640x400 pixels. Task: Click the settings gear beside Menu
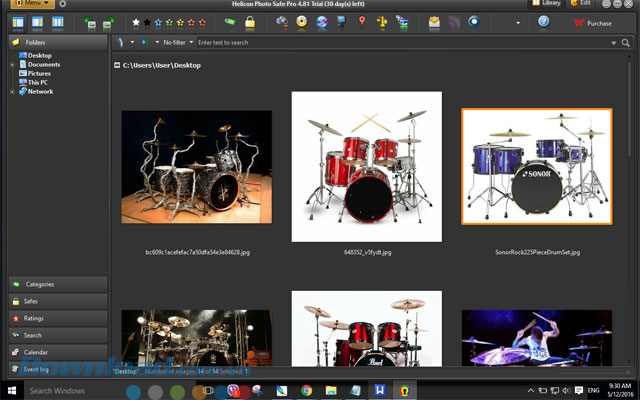click(62, 4)
